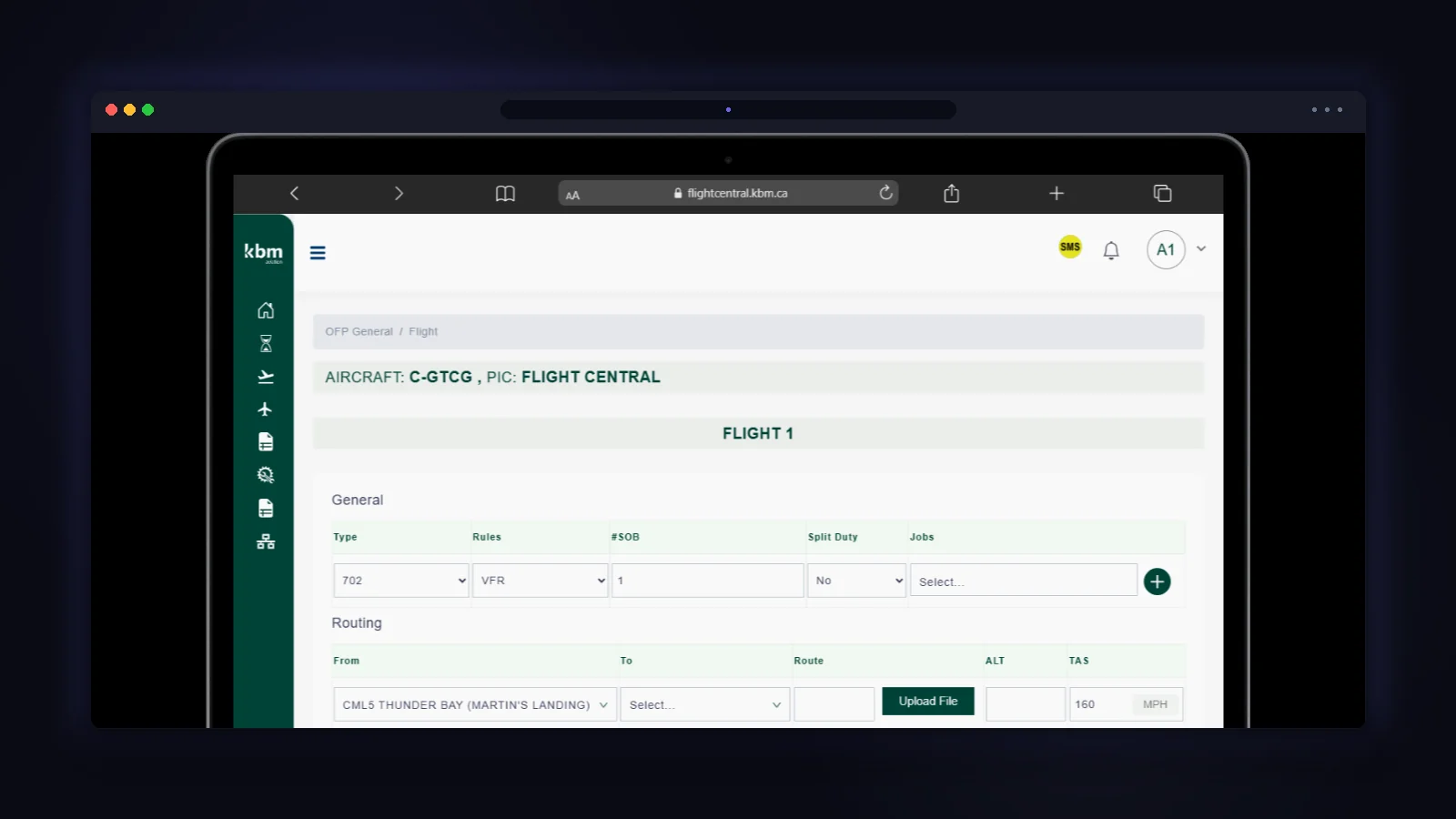Image resolution: width=1456 pixels, height=819 pixels.
Task: Open the Split Duty dropdown showing No
Action: [x=856, y=581]
